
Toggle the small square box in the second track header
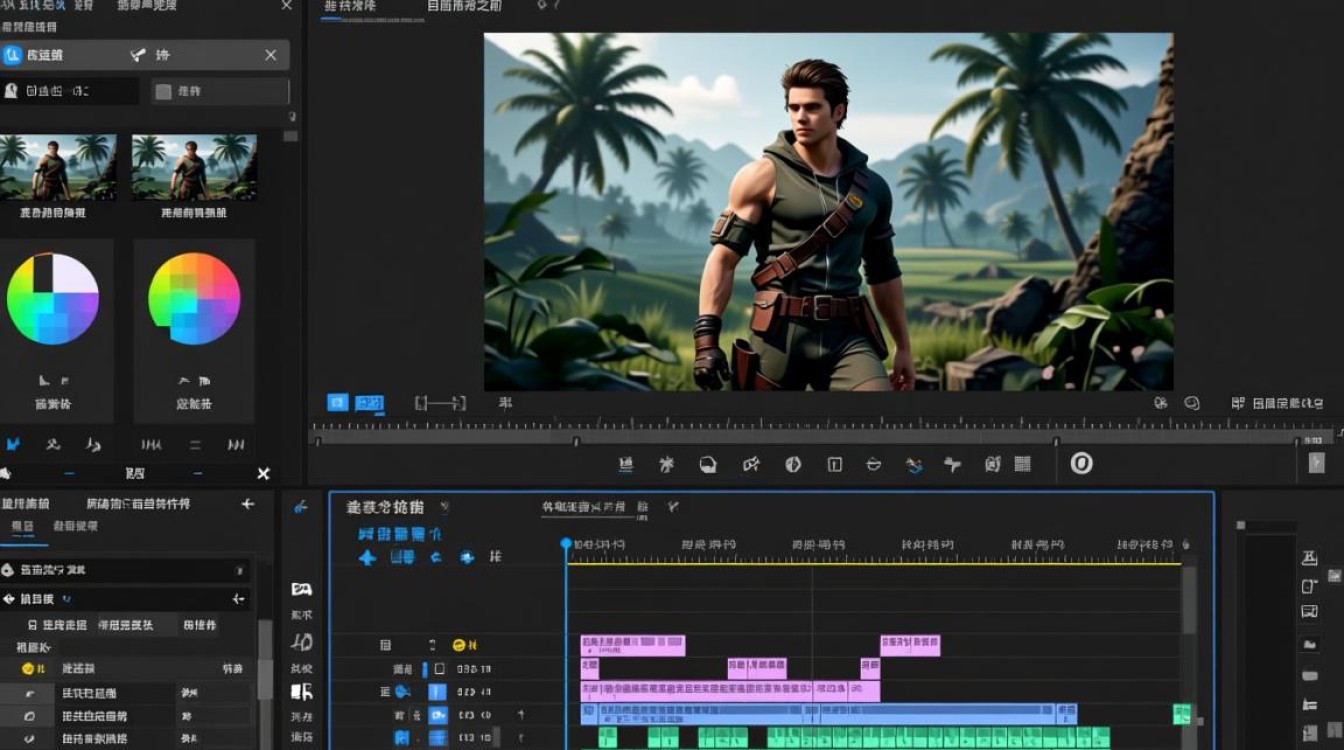[439, 668]
